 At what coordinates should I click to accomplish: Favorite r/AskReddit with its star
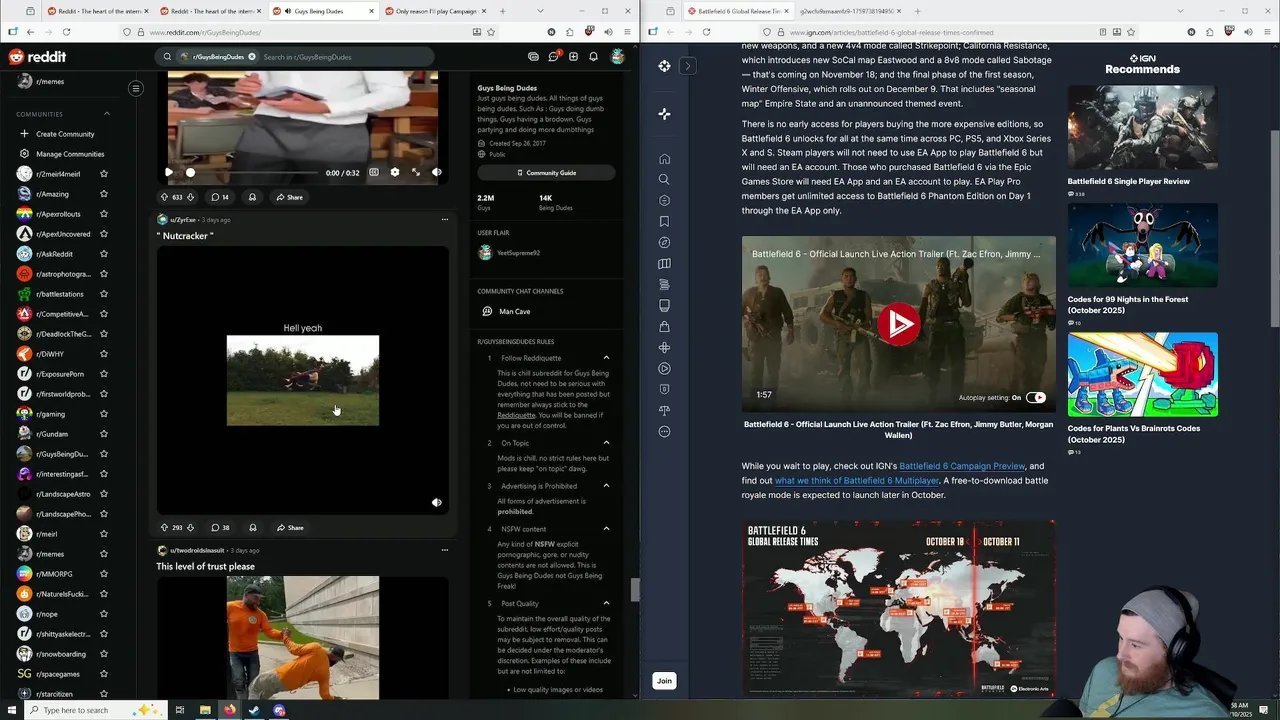click(104, 254)
